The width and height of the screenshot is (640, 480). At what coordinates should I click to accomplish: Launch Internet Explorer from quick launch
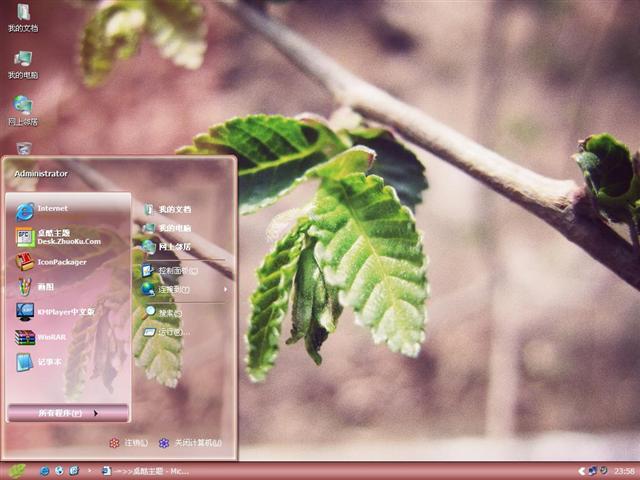(x=44, y=471)
